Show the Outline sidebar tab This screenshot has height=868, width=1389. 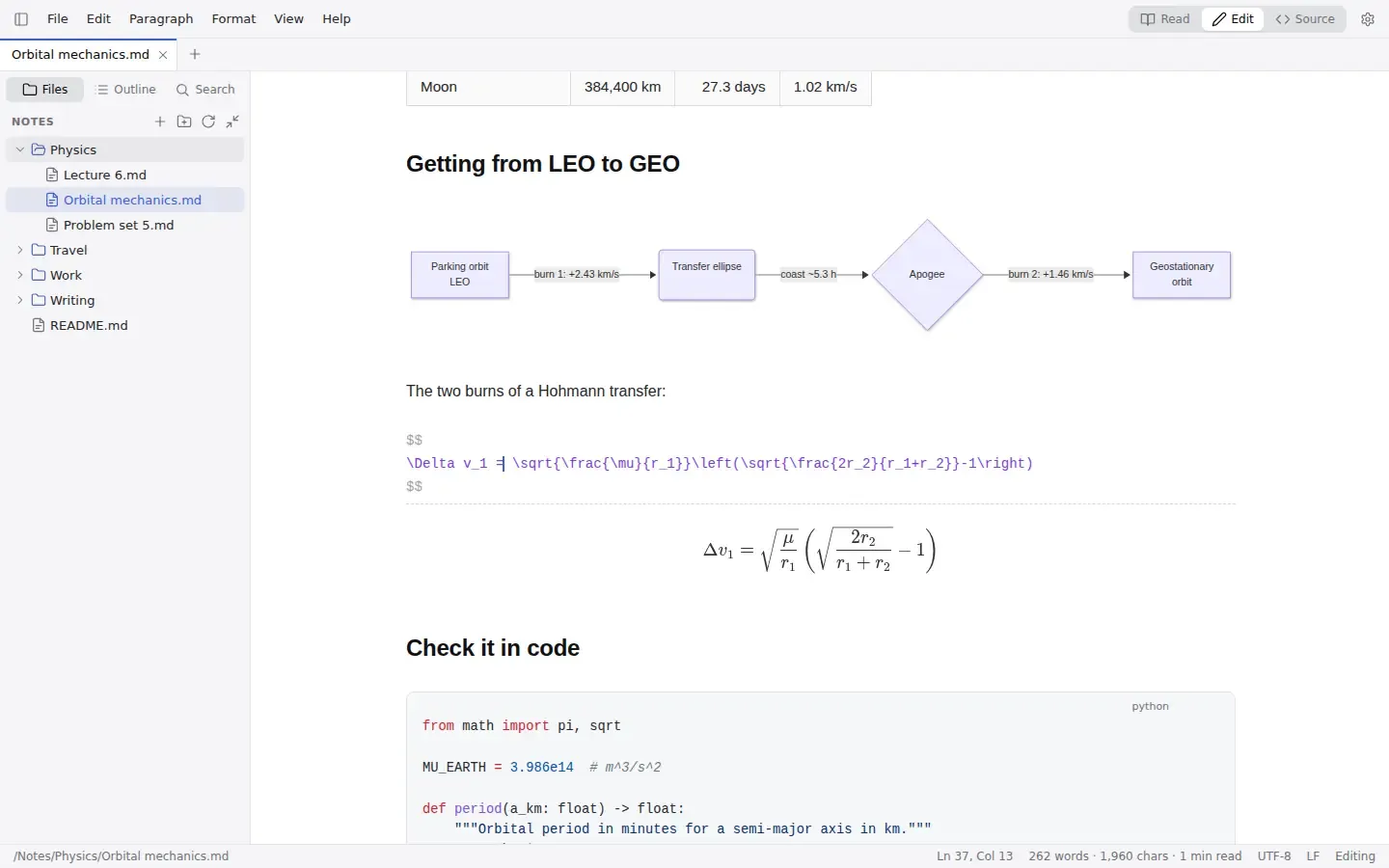(x=125, y=90)
